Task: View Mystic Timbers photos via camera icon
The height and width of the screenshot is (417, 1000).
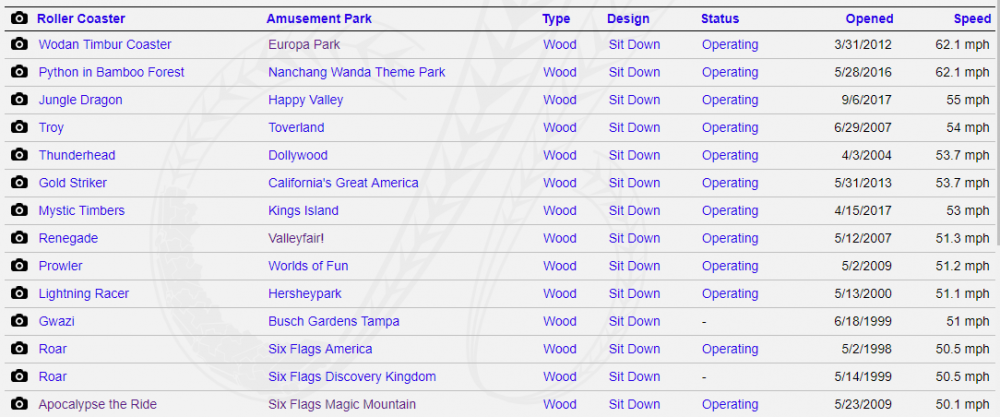Action: click(19, 210)
